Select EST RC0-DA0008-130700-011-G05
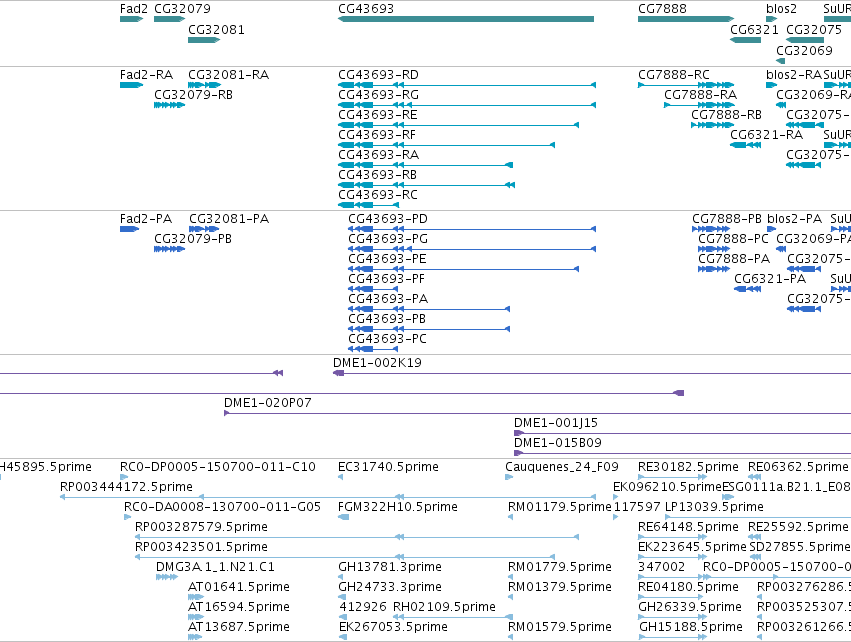This screenshot has width=851, height=642. 128,517
